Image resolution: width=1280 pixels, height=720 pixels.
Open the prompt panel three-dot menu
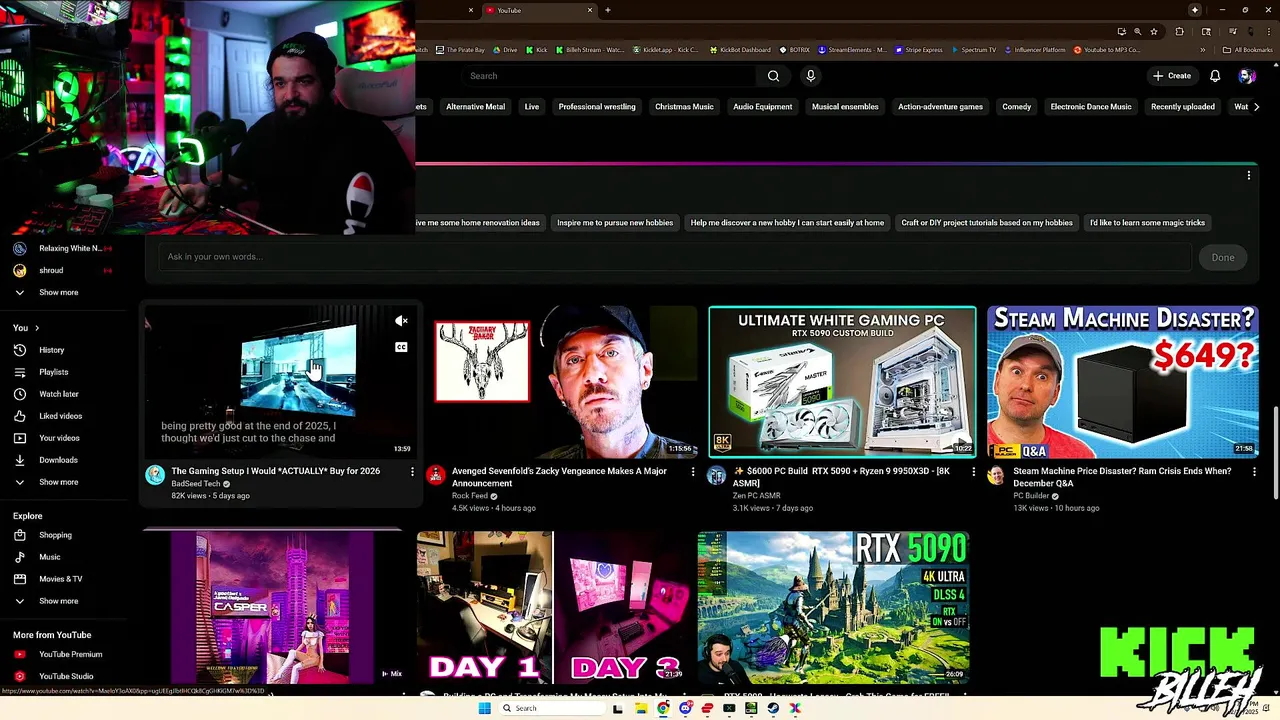1248,176
